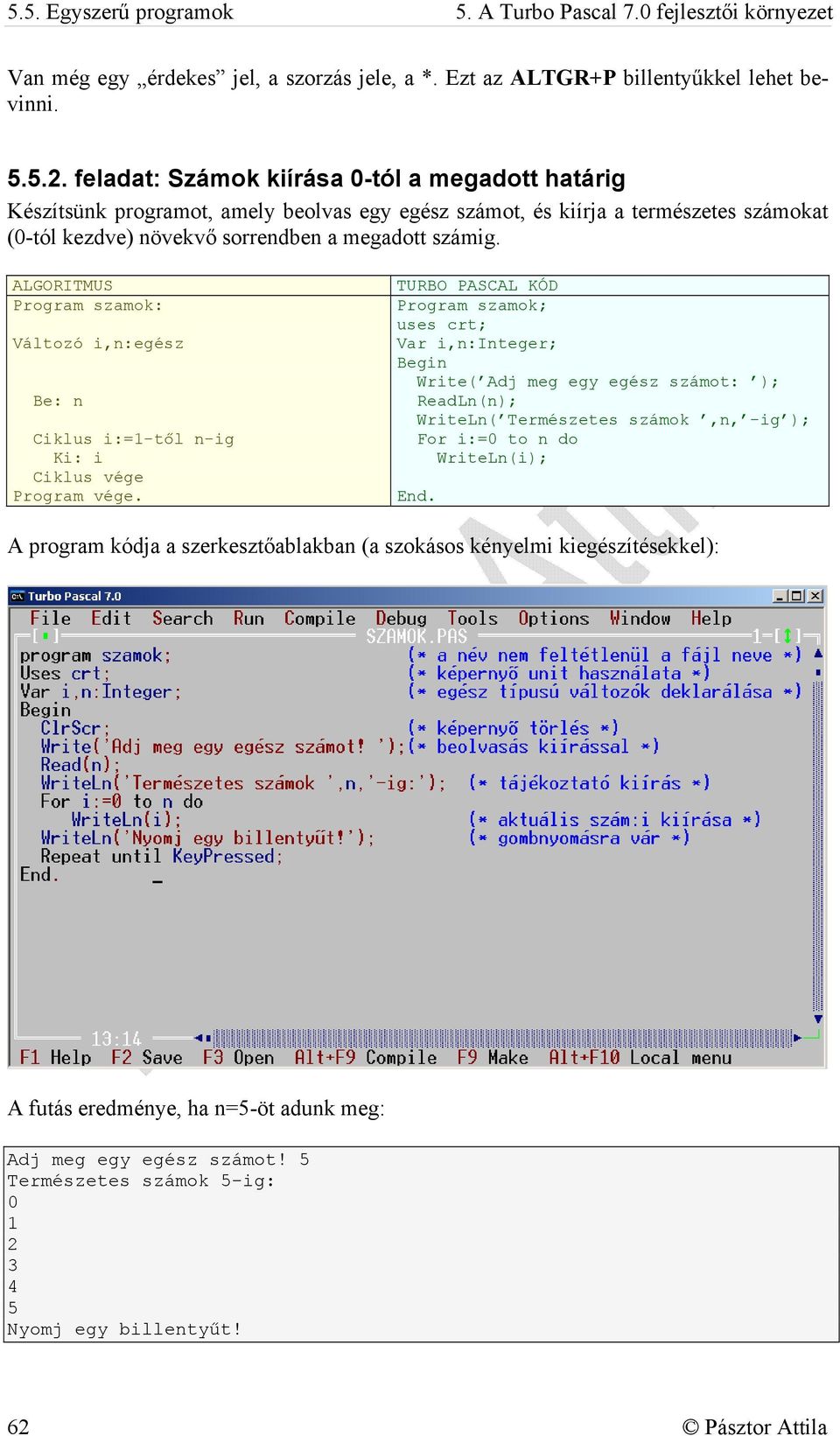
Task: Open the Compile menu
Action: click(x=320, y=619)
